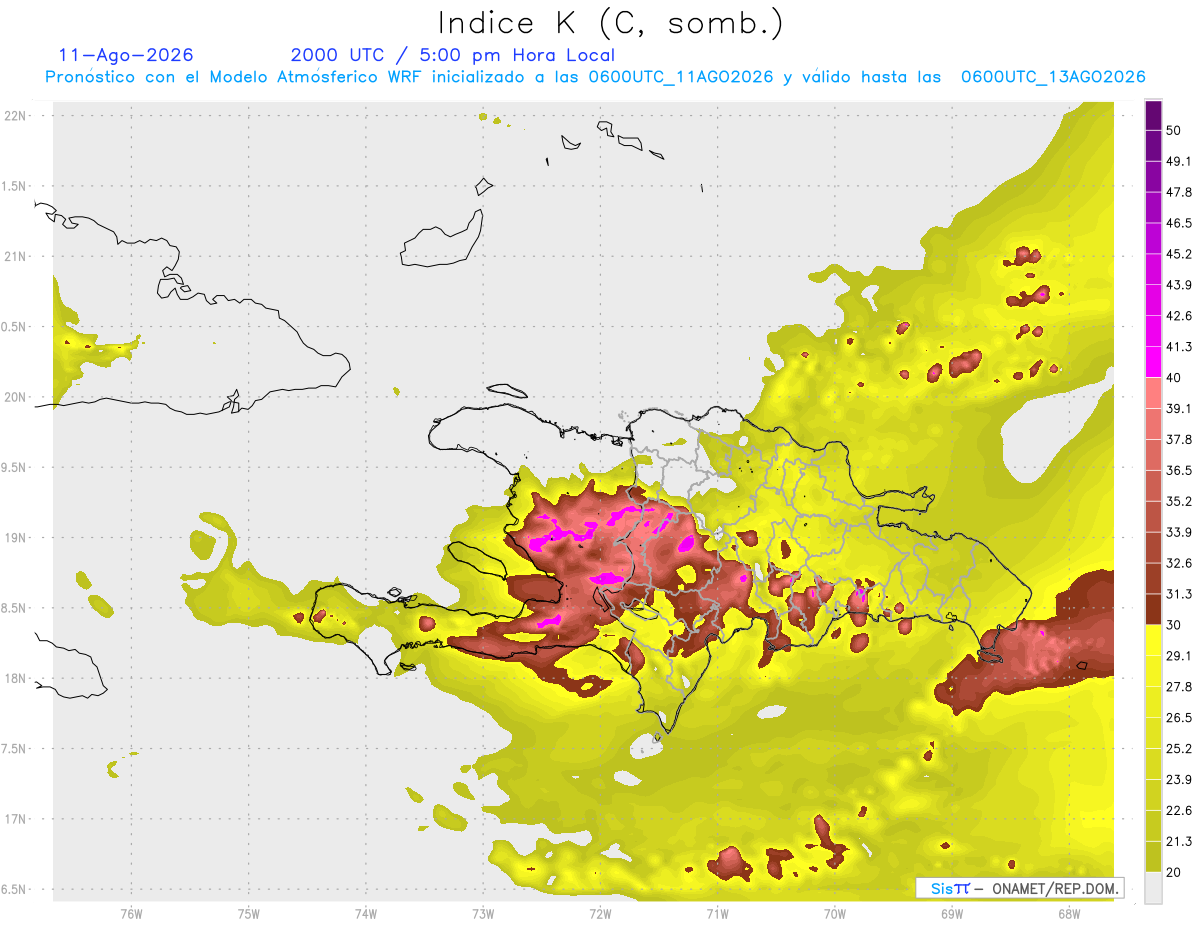Image resolution: width=1200 pixels, height=927 pixels.
Task: Click the "19N" latitude label
Action: click(14, 537)
